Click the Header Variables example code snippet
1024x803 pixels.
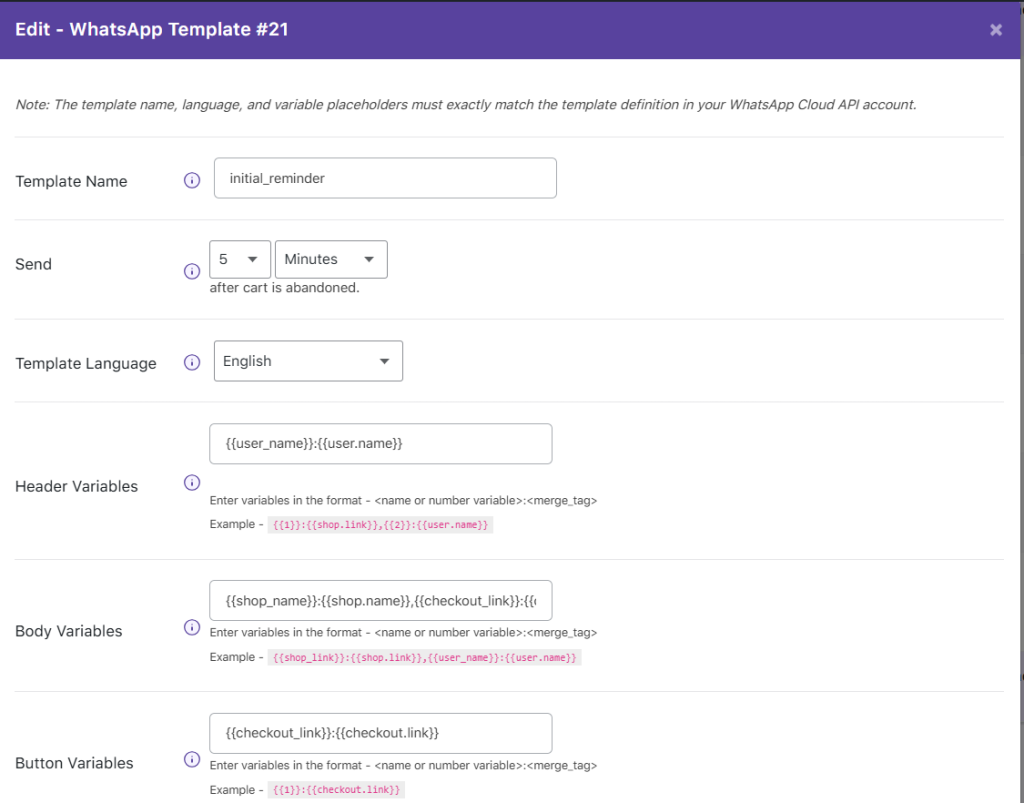381,525
